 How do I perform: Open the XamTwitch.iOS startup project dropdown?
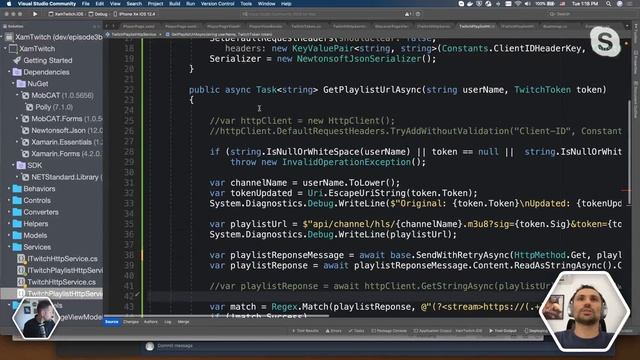[x=66, y=14]
